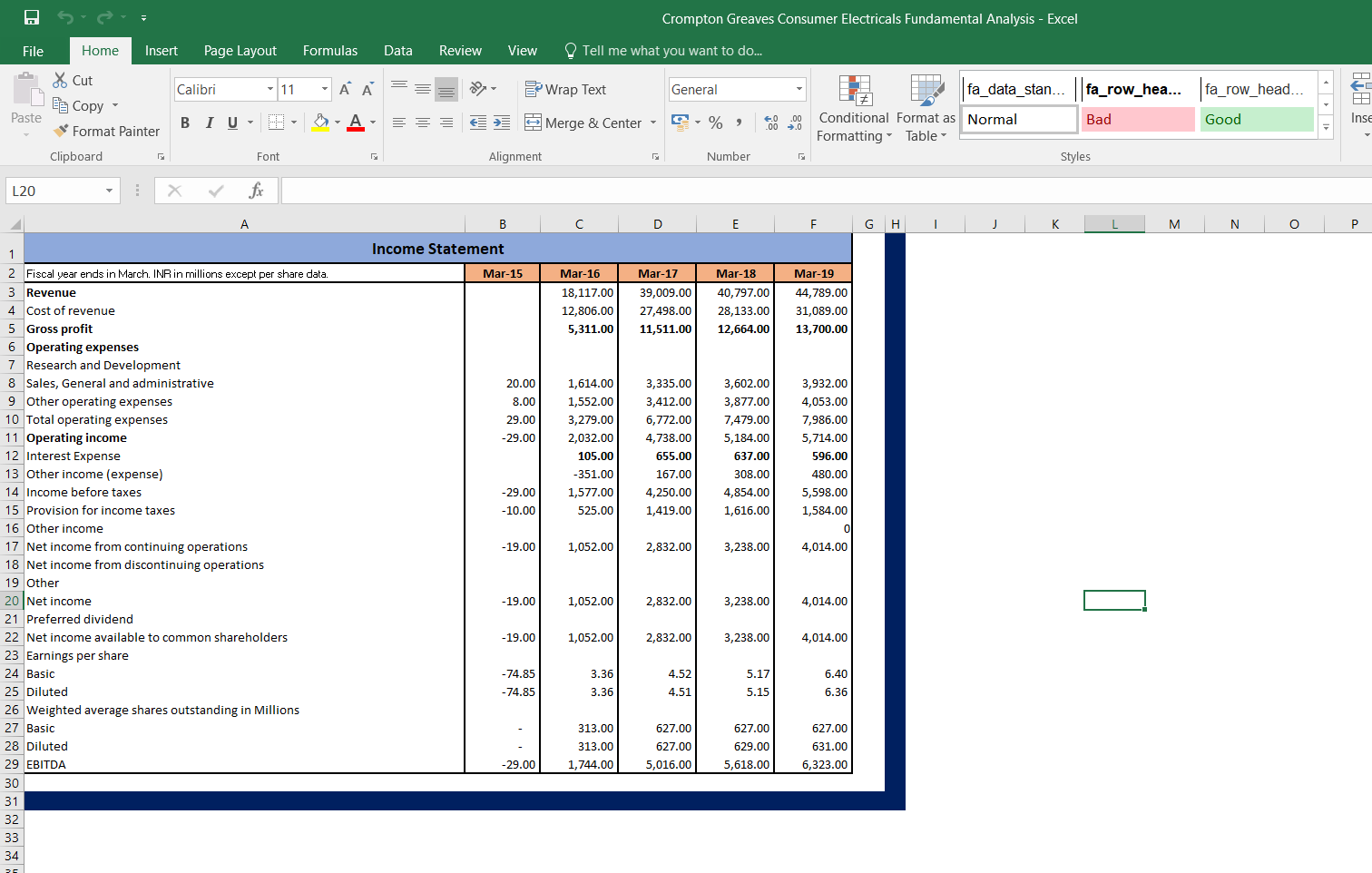Open Format as Table gallery

926,109
